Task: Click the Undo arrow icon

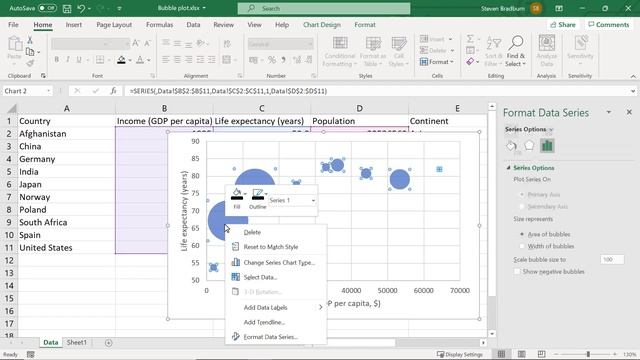Action: coord(81,8)
